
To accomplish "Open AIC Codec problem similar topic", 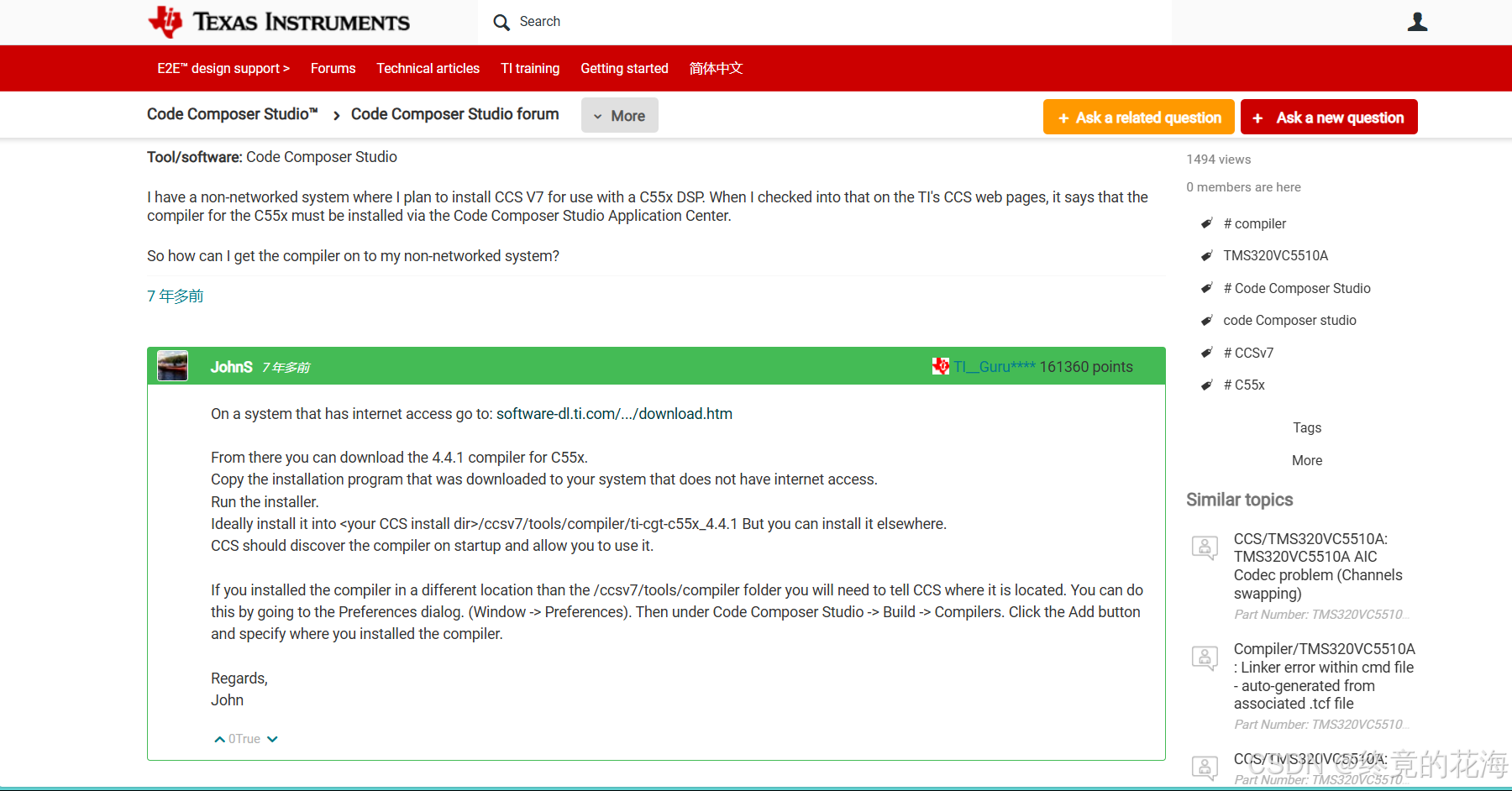I will click(x=1318, y=566).
